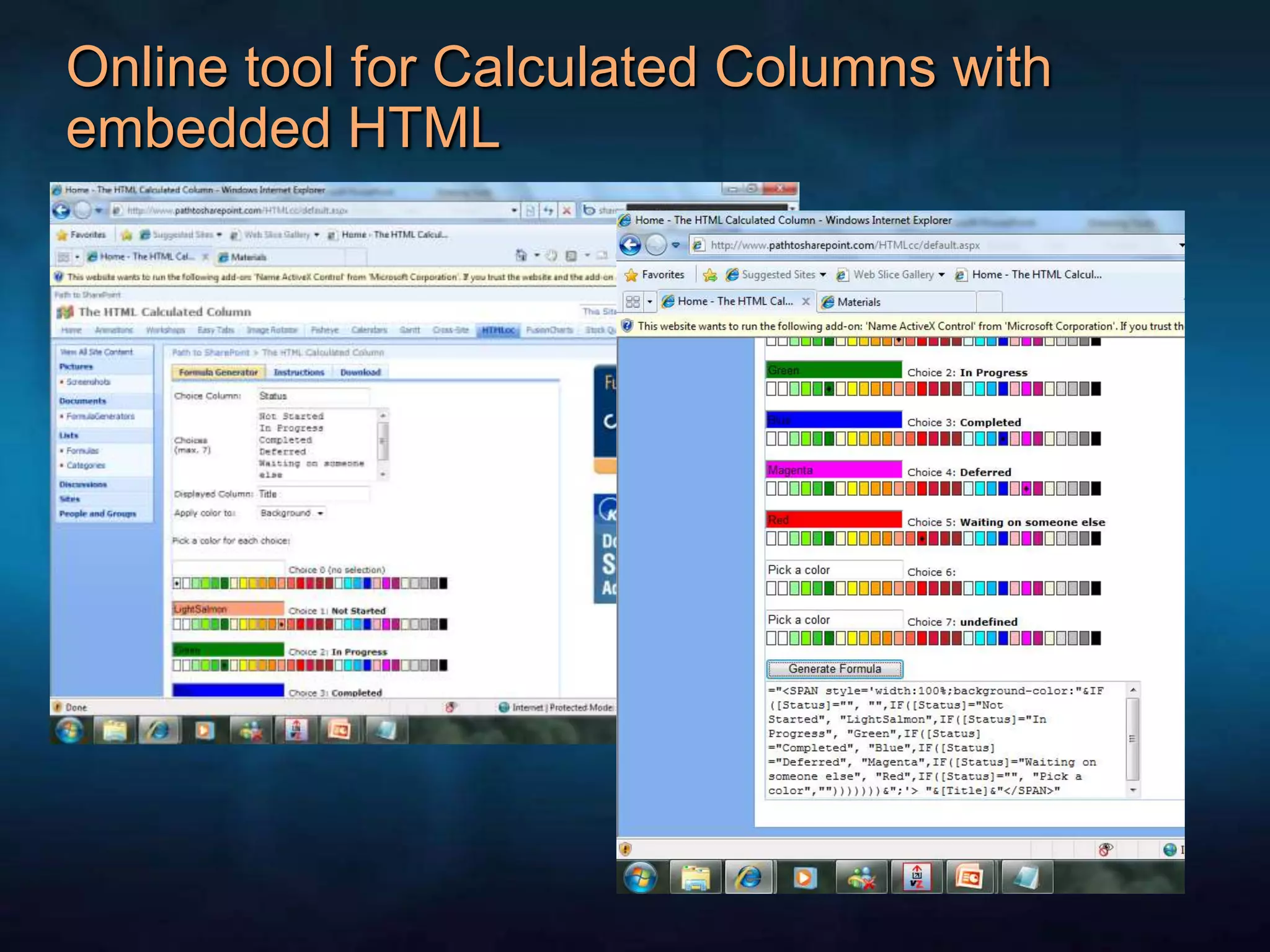Click the information bar shield icon, right window

[627, 325]
